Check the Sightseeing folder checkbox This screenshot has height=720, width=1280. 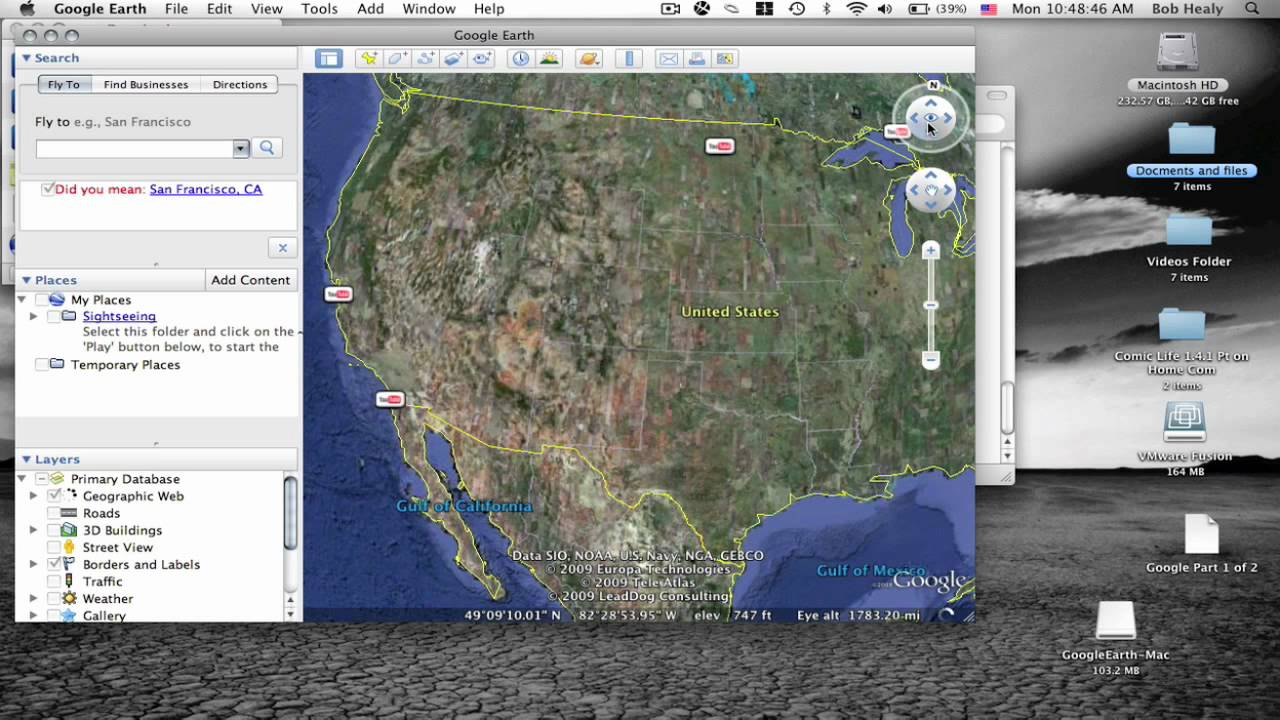(x=53, y=316)
